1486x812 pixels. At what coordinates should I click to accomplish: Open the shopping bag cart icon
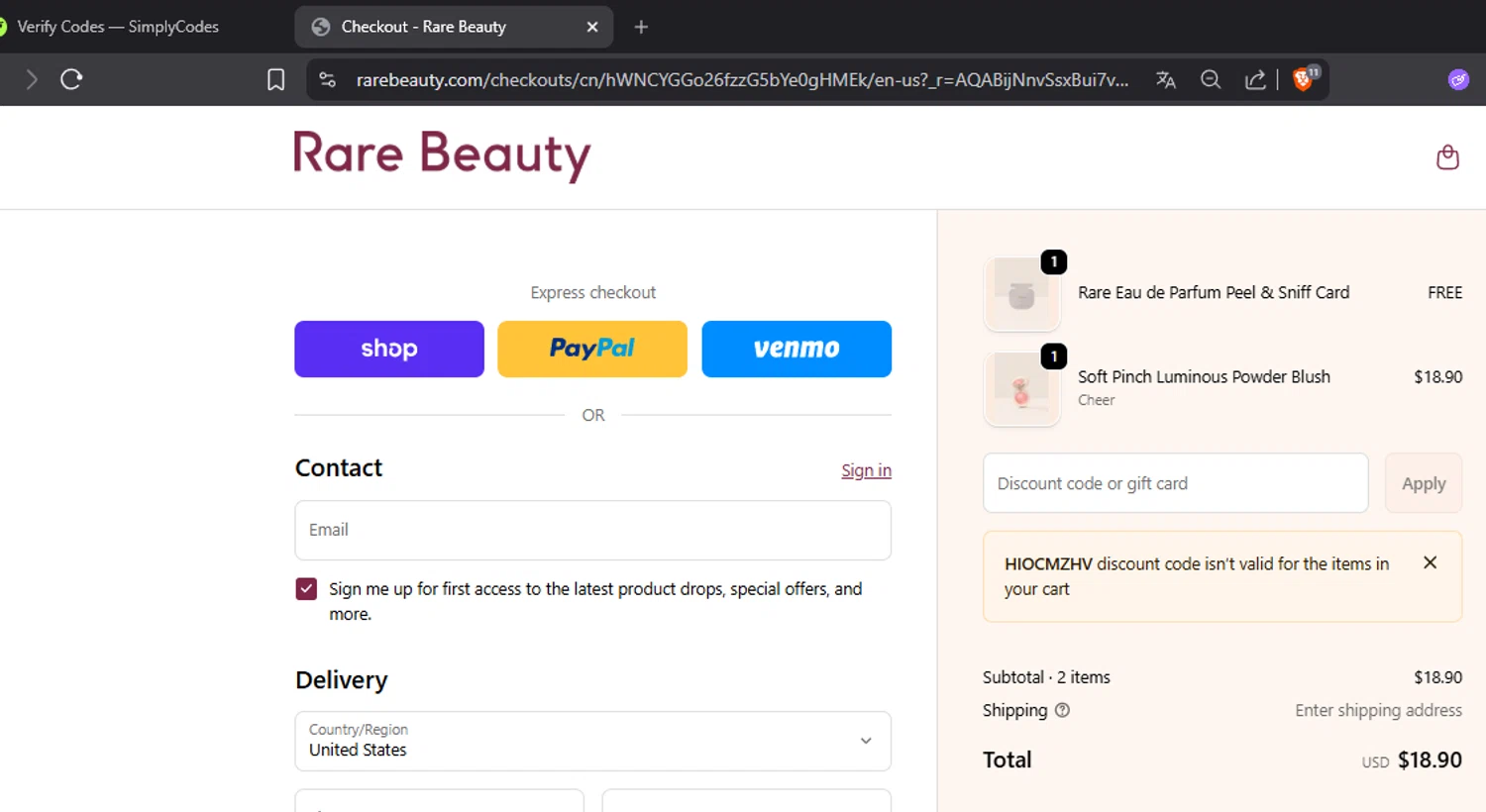click(1447, 157)
